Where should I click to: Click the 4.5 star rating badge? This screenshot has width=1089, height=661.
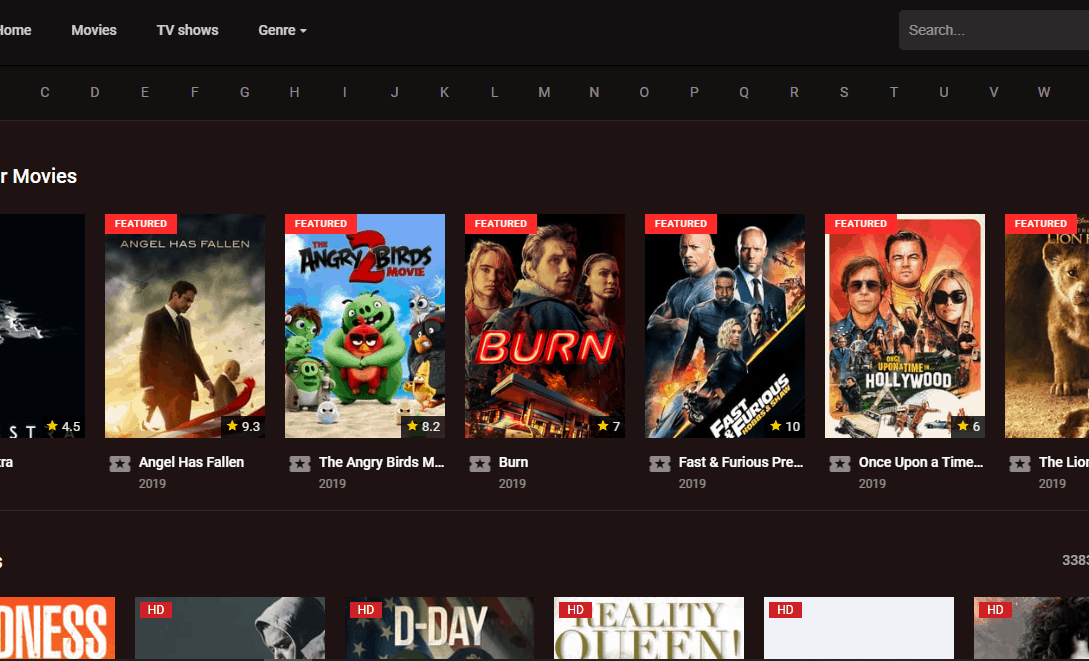click(64, 426)
